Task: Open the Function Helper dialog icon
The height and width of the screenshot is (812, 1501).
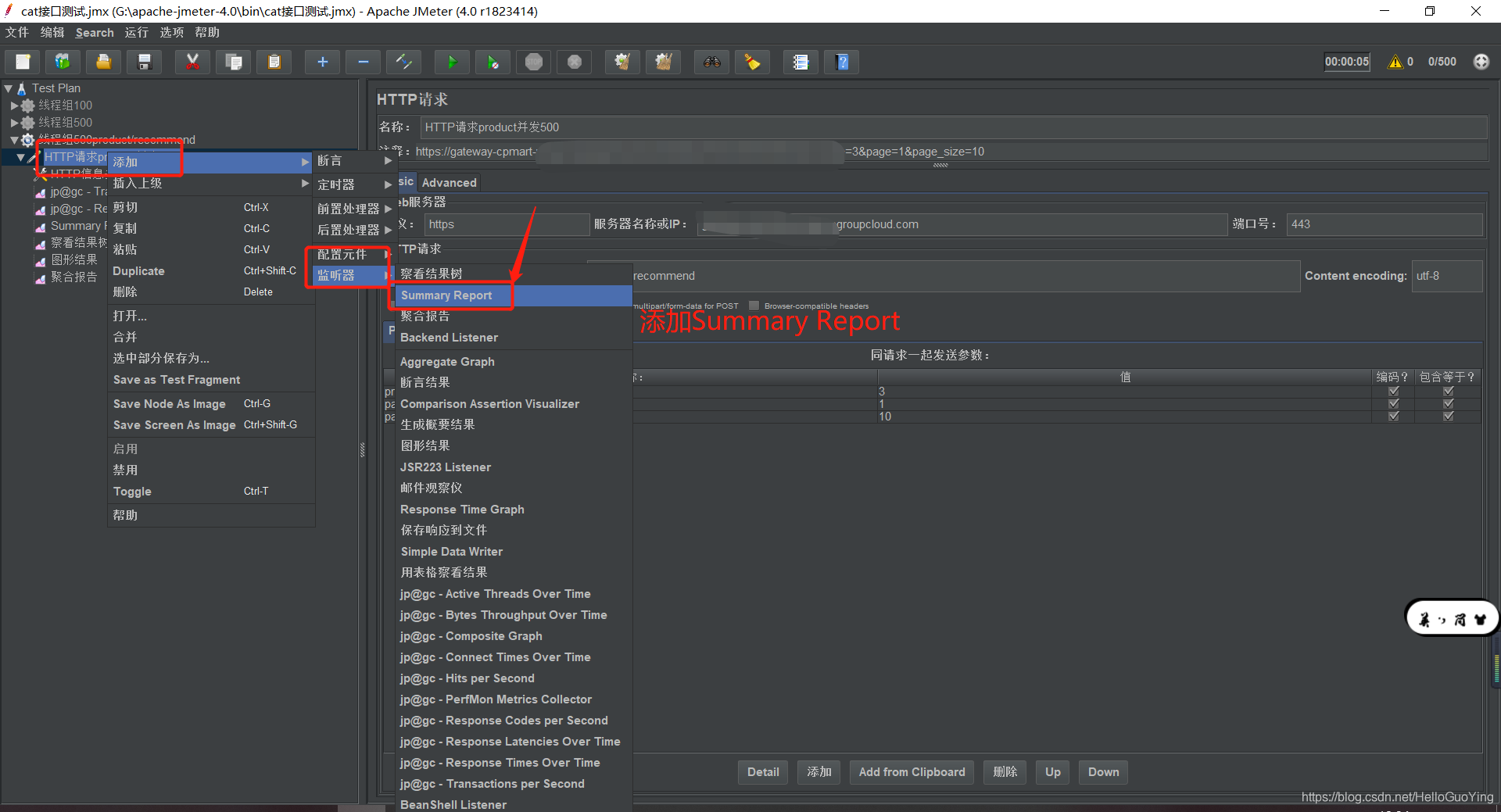Action: coord(801,62)
